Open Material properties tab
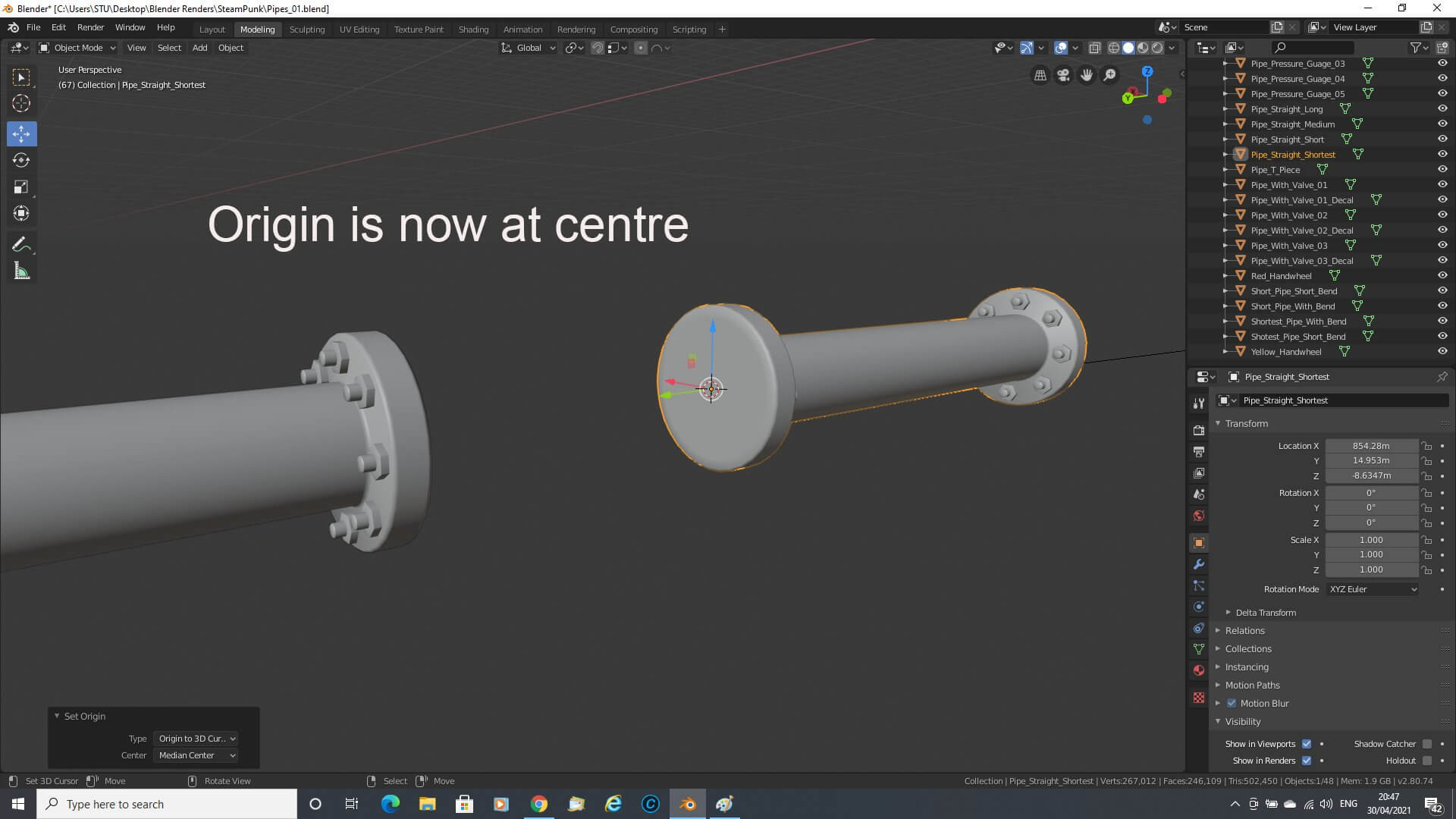The height and width of the screenshot is (819, 1456). click(1199, 670)
